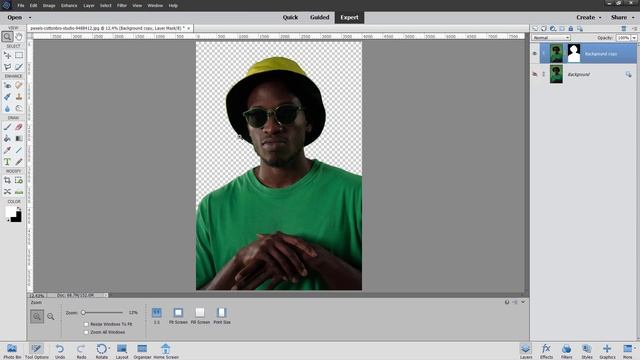The height and width of the screenshot is (360, 640).
Task: Click the Zoom slider handle
Action: 83,313
